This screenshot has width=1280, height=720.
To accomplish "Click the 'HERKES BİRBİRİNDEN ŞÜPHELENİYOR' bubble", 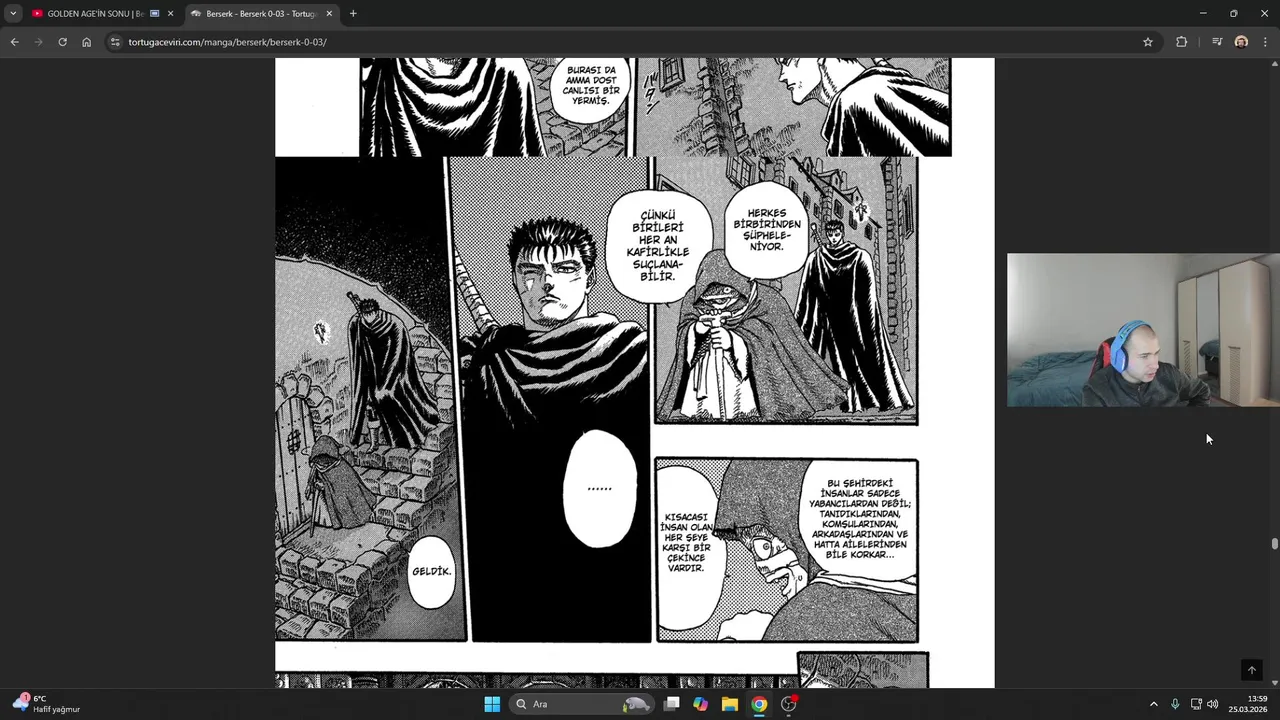I will (767, 230).
